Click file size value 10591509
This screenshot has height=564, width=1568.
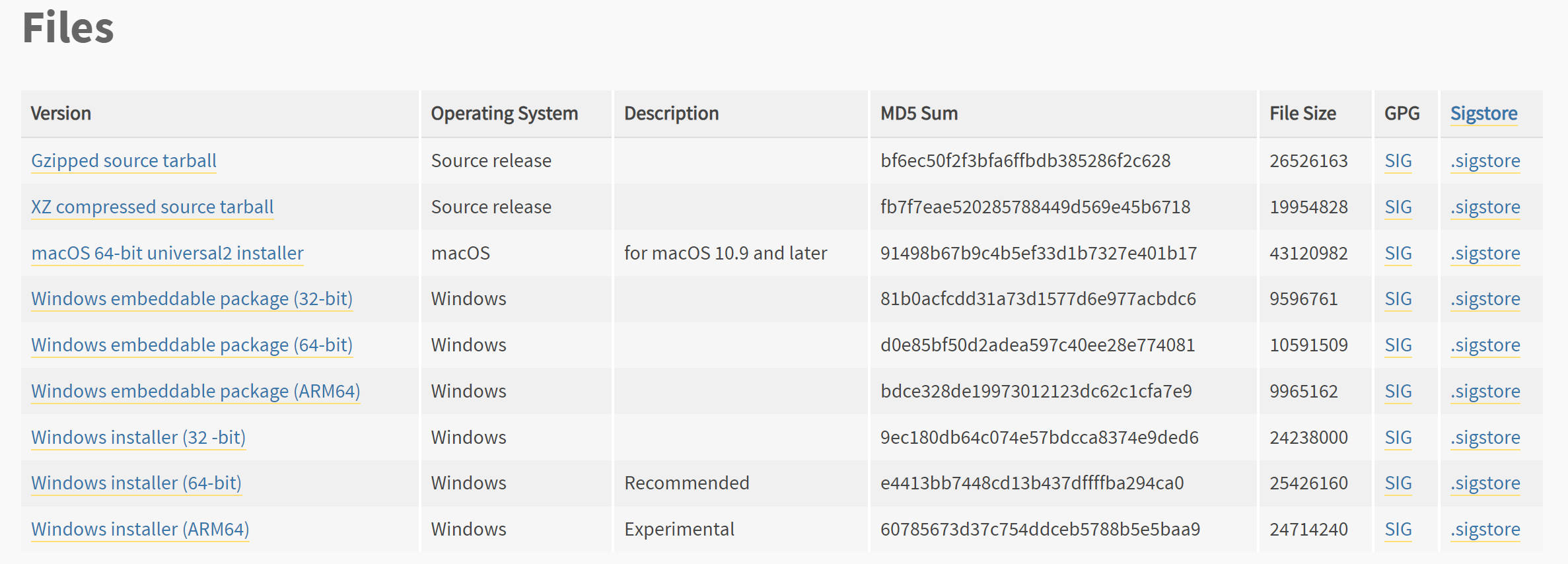1308,345
